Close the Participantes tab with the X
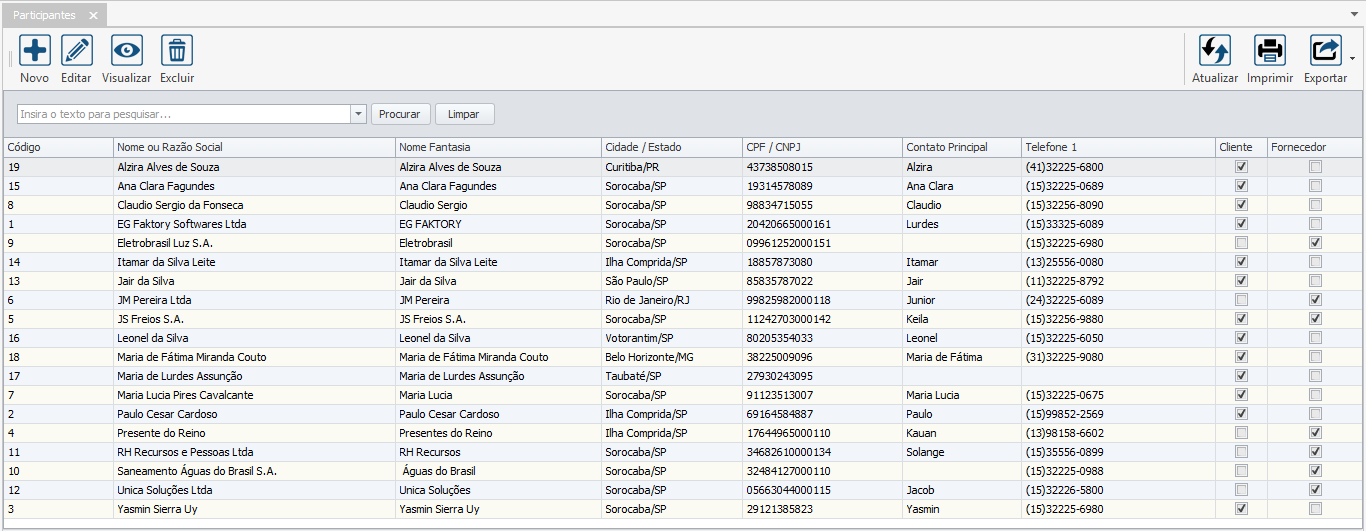This screenshot has height=531, width=1366. pos(93,16)
